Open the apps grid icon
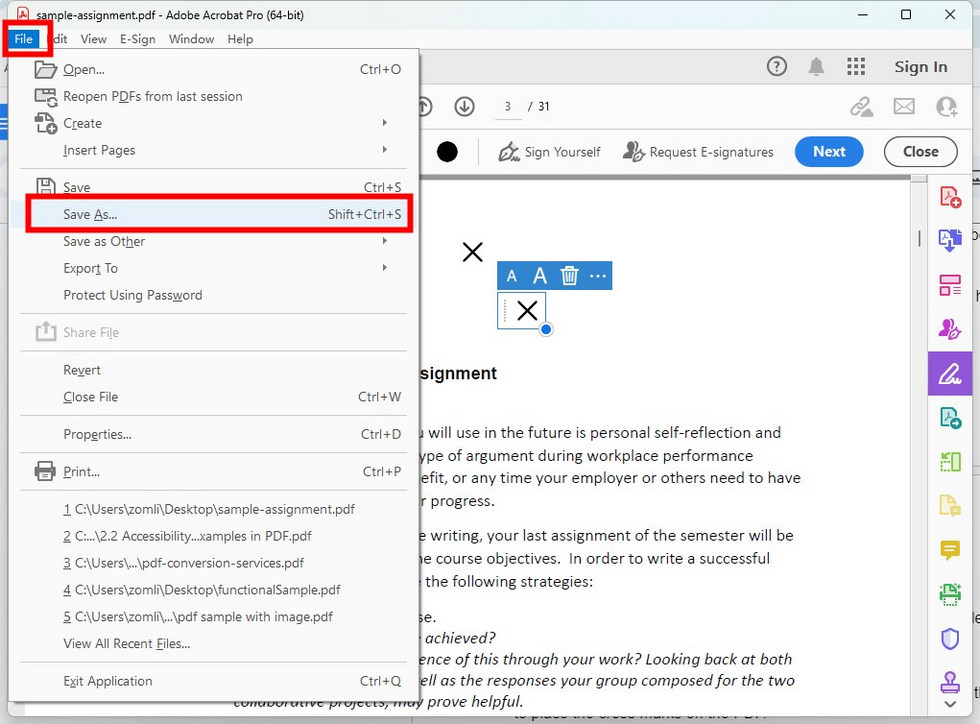Viewport: 980px width, 724px height. [856, 66]
